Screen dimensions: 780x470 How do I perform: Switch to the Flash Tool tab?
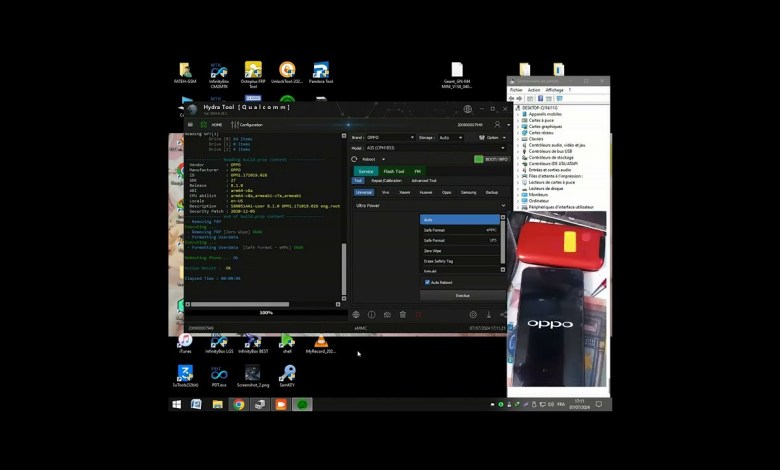click(x=394, y=171)
